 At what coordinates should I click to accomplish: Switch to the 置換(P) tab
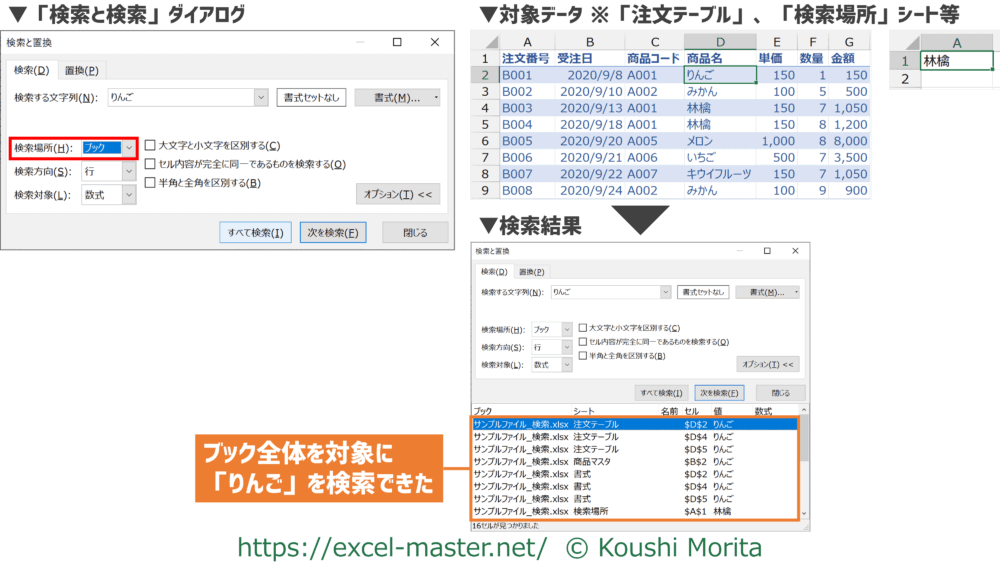(81, 70)
